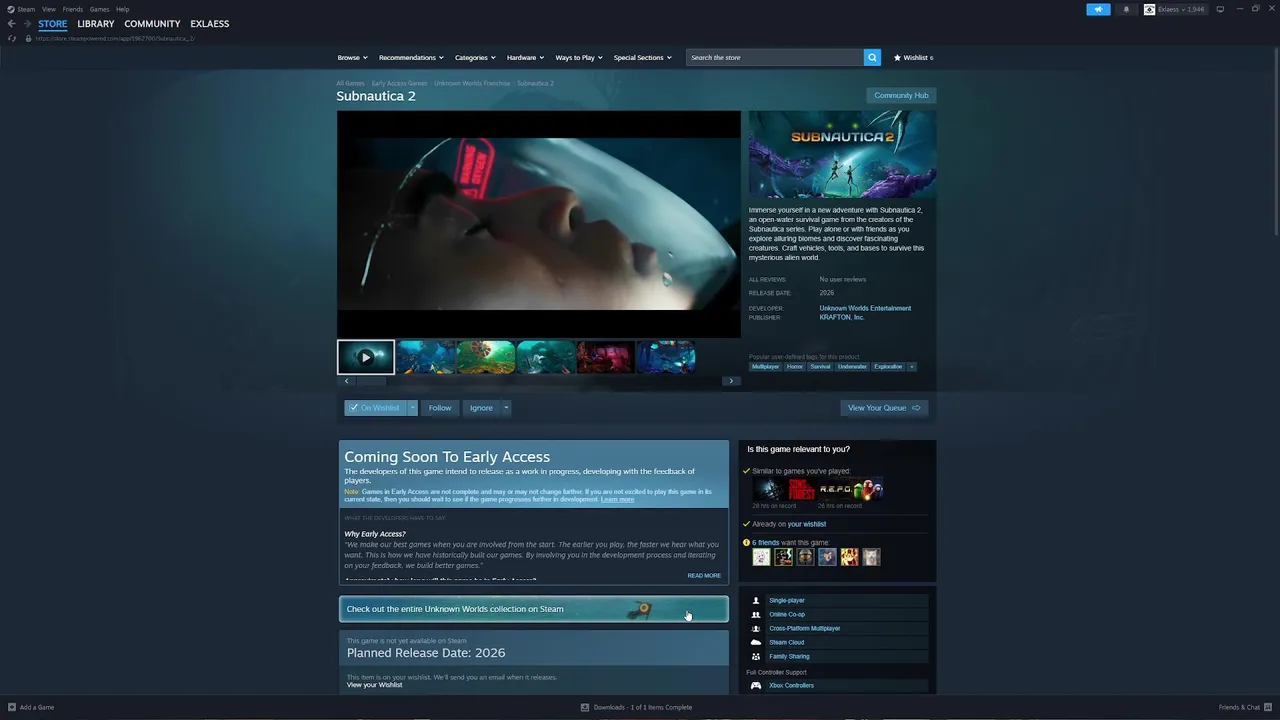Open the Ignore options dropdown arrow

(x=506, y=407)
